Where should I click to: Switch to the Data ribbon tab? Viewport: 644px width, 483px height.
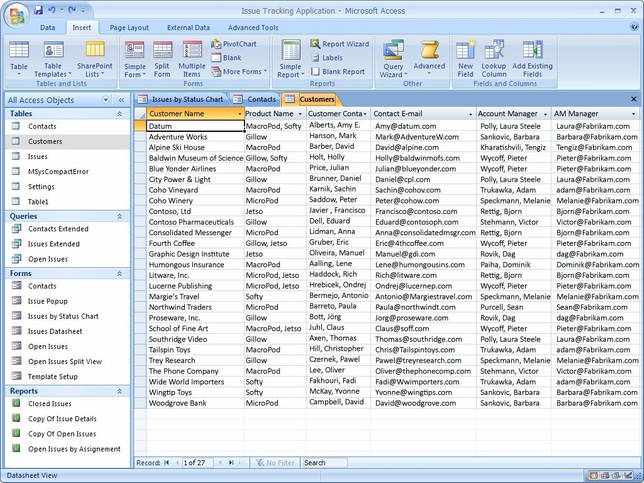pos(48,28)
